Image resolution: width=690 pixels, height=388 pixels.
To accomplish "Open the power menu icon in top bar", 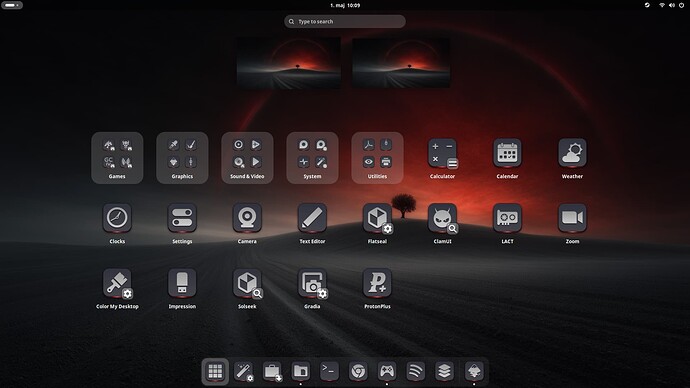I will click(681, 5).
